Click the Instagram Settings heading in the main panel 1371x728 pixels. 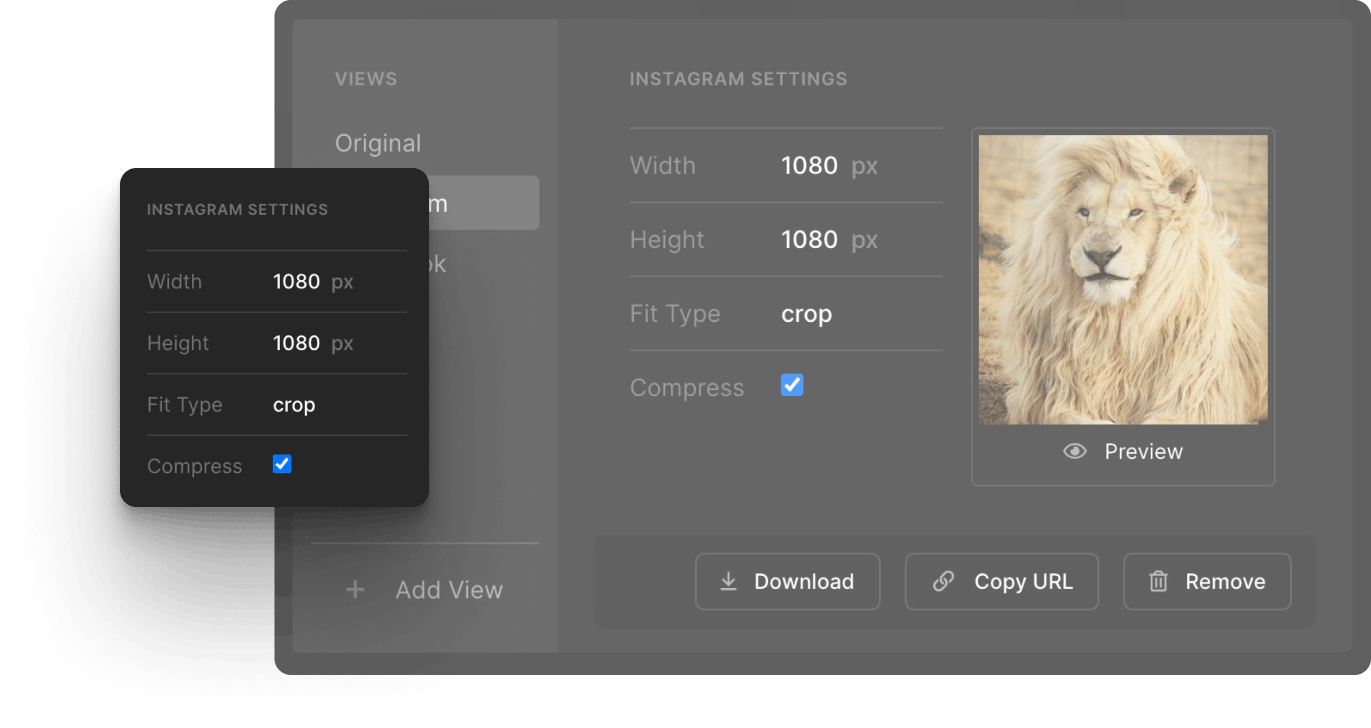pos(738,79)
